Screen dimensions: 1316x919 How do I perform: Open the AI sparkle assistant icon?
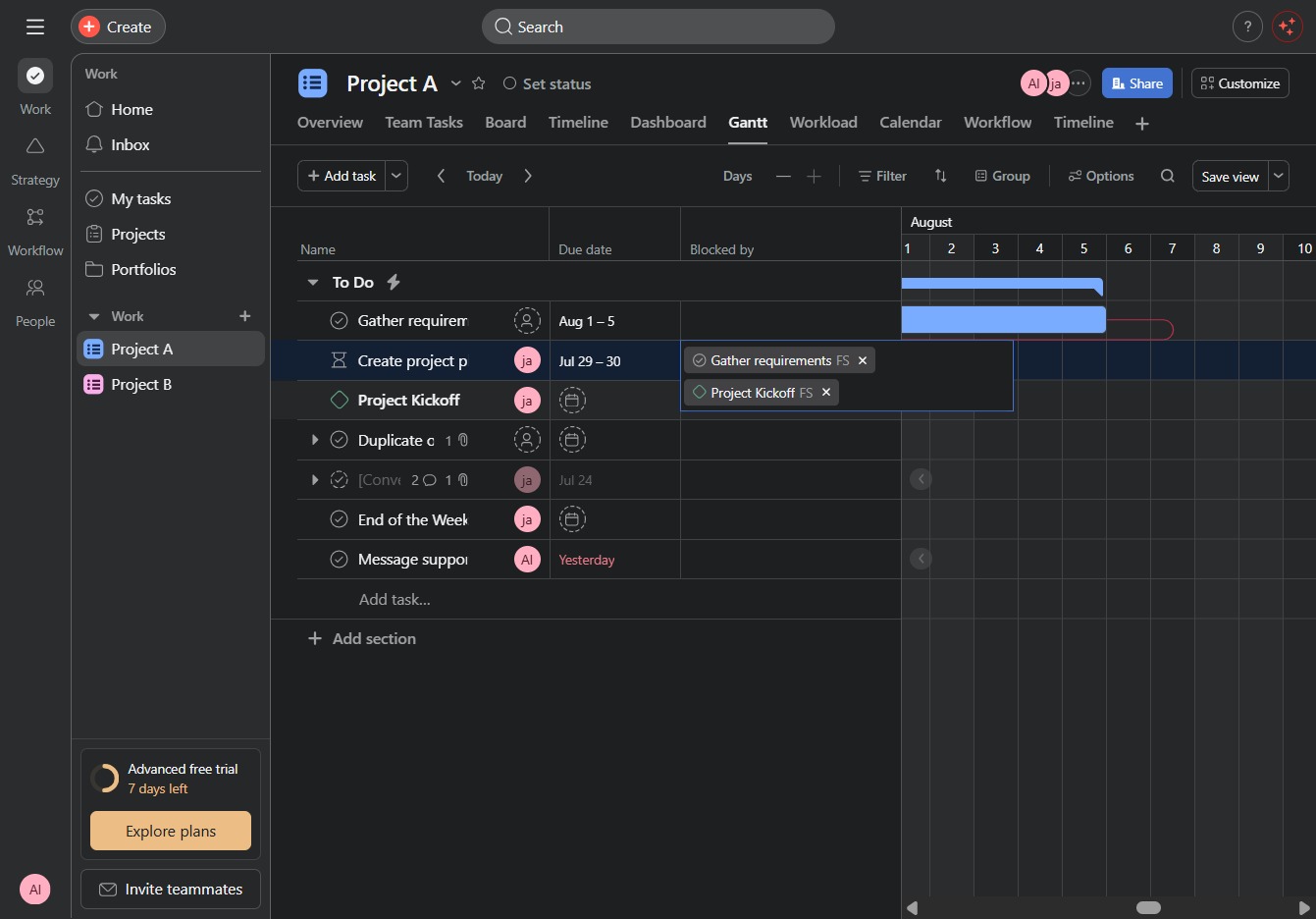tap(1287, 27)
